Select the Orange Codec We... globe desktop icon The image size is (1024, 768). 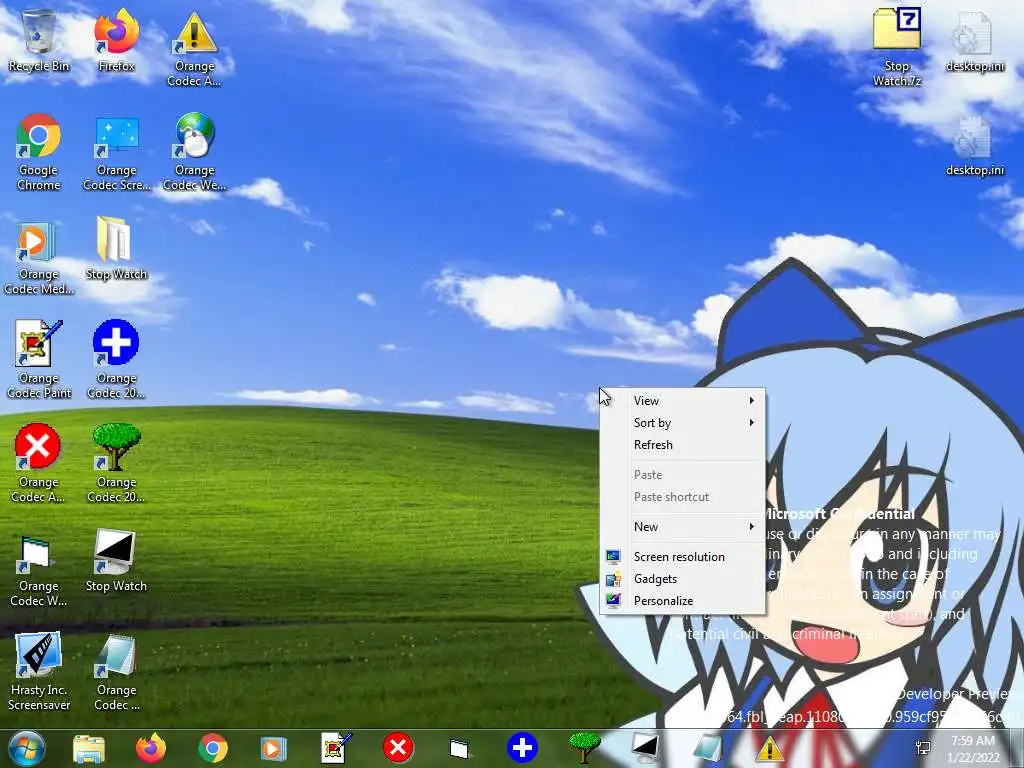(194, 152)
